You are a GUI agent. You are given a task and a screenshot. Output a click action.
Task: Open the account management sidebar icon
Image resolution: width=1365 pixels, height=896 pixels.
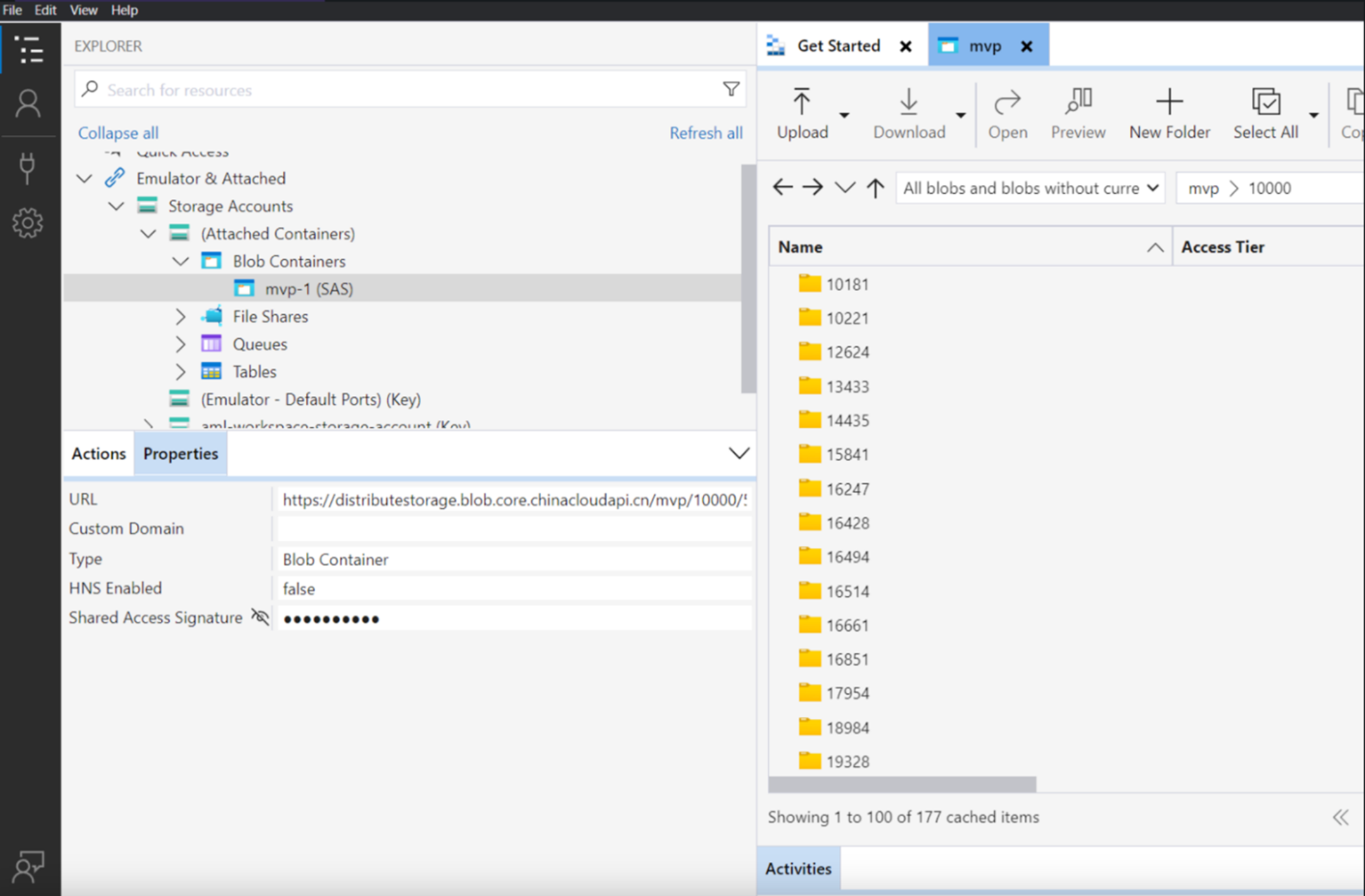pyautogui.click(x=28, y=104)
